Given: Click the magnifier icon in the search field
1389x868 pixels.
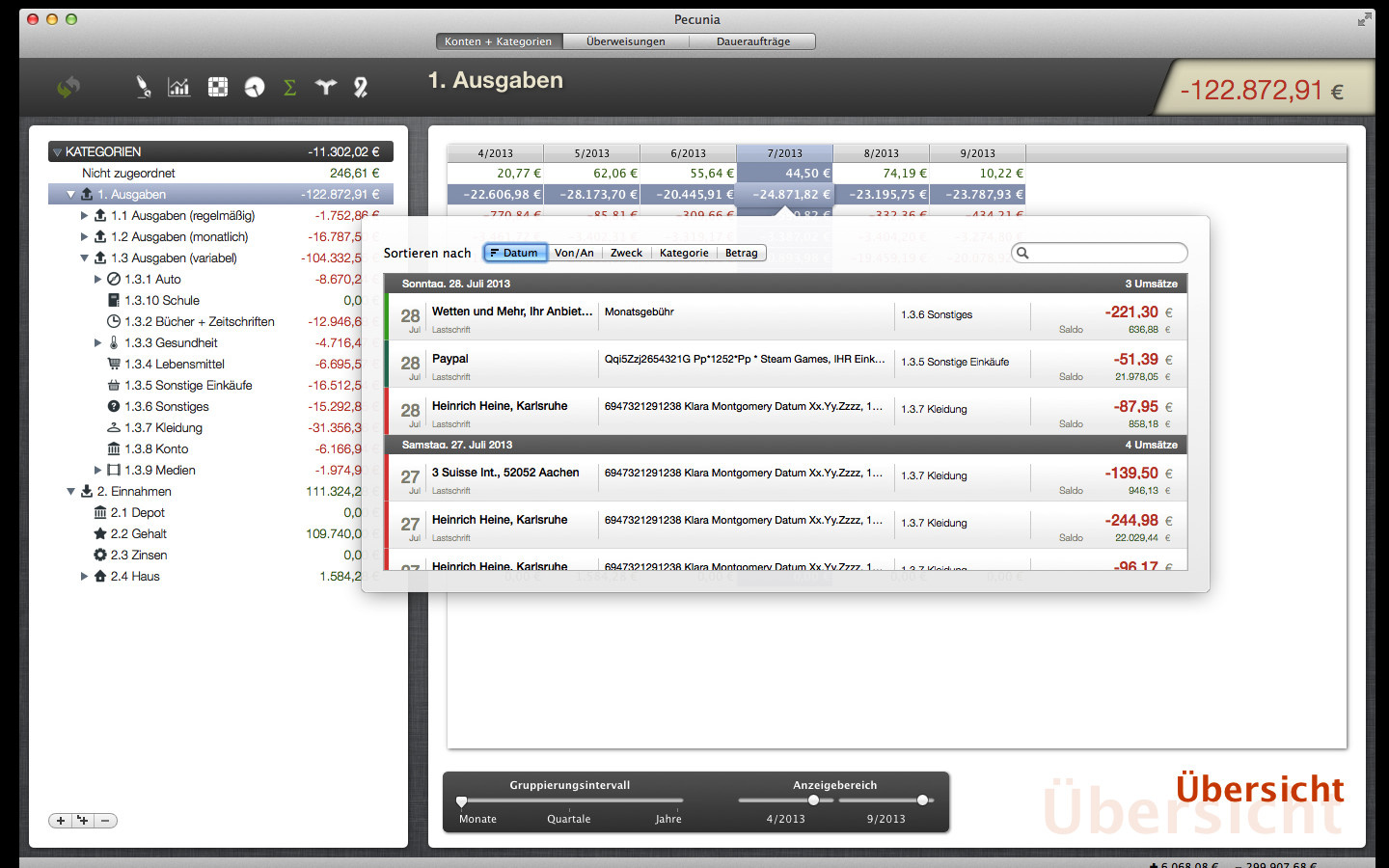Looking at the screenshot, I should coord(1023,253).
